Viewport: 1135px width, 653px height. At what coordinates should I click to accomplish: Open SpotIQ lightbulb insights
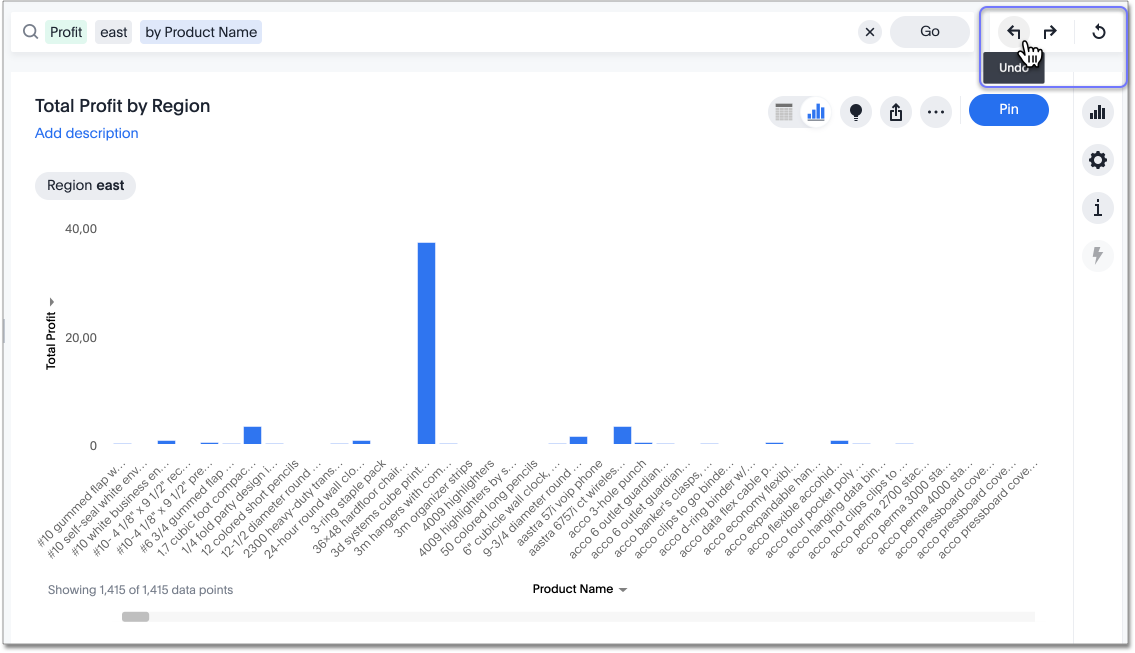[855, 112]
